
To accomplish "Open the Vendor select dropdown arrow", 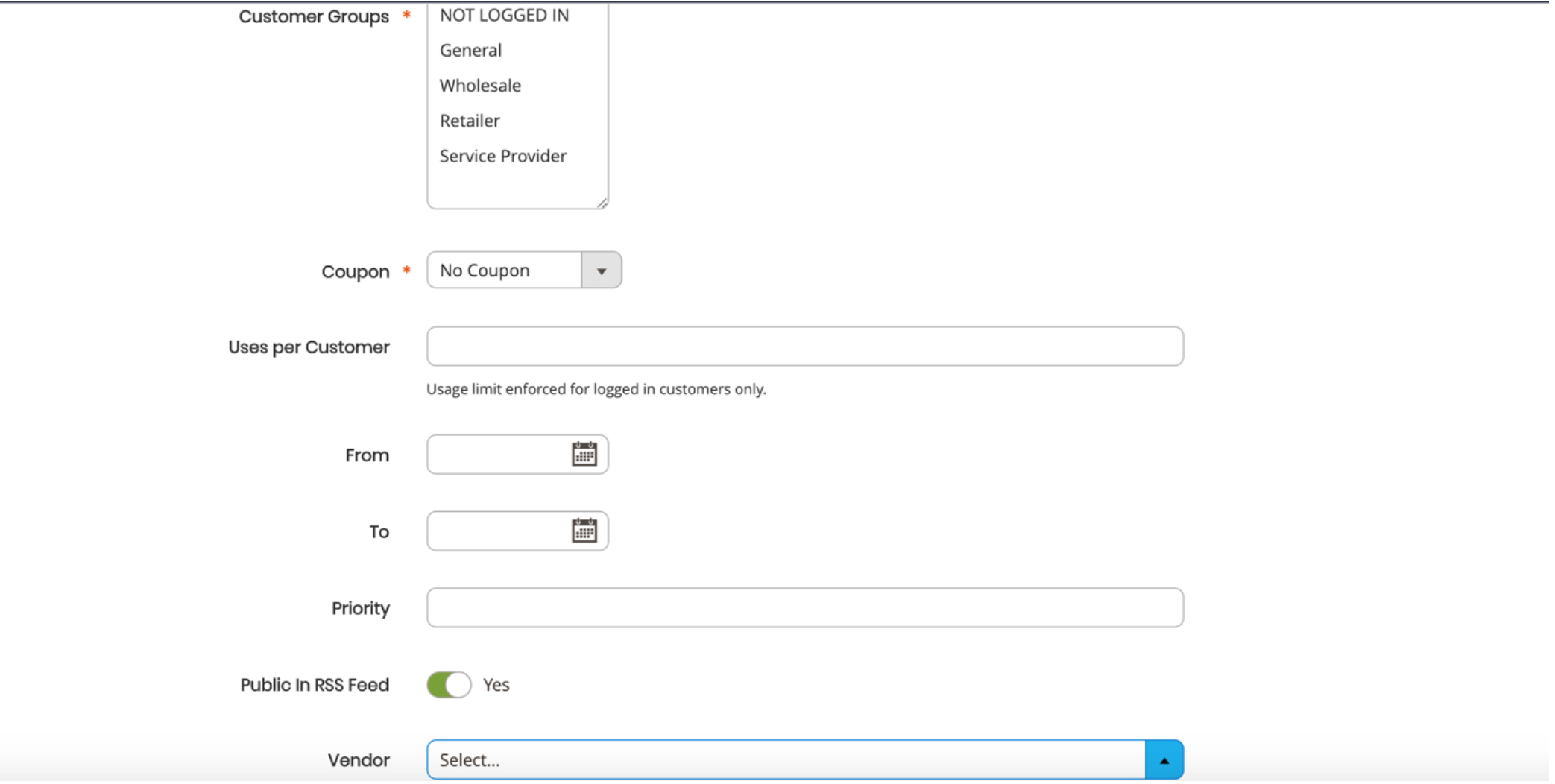I will pos(1164,760).
